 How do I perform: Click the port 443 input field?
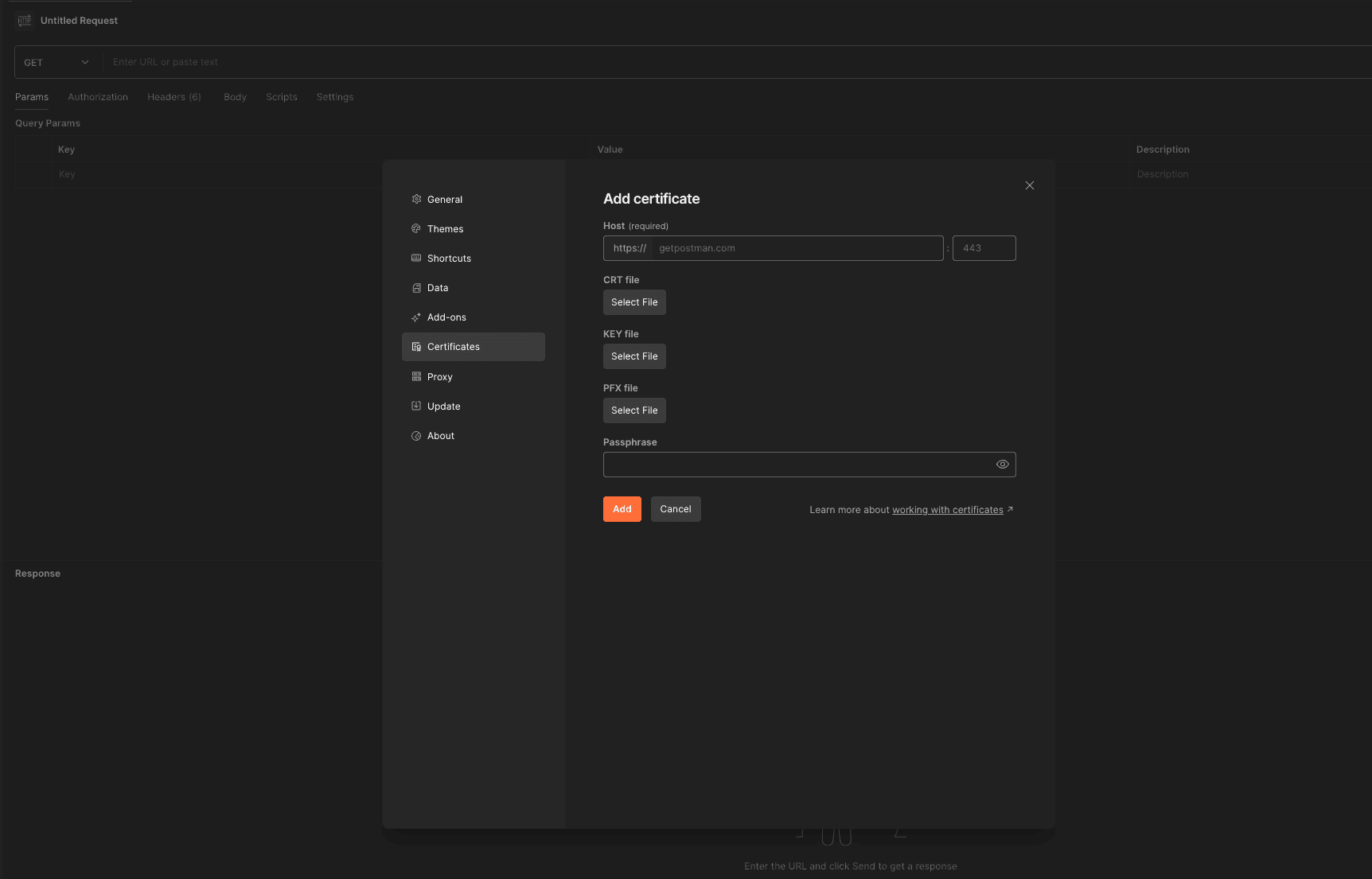[x=984, y=248]
